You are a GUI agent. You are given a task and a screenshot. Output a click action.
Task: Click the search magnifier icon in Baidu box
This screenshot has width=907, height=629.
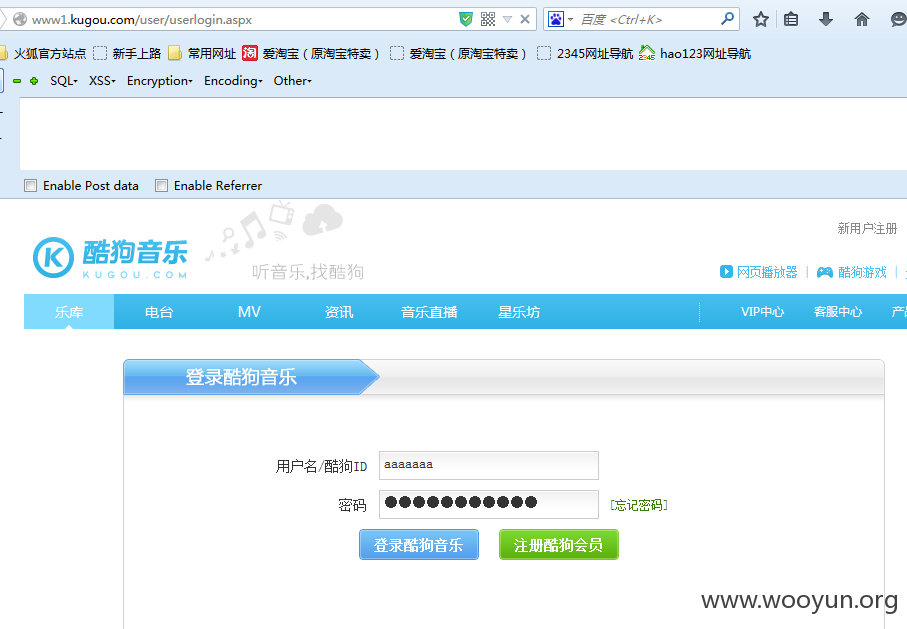[x=727, y=19]
